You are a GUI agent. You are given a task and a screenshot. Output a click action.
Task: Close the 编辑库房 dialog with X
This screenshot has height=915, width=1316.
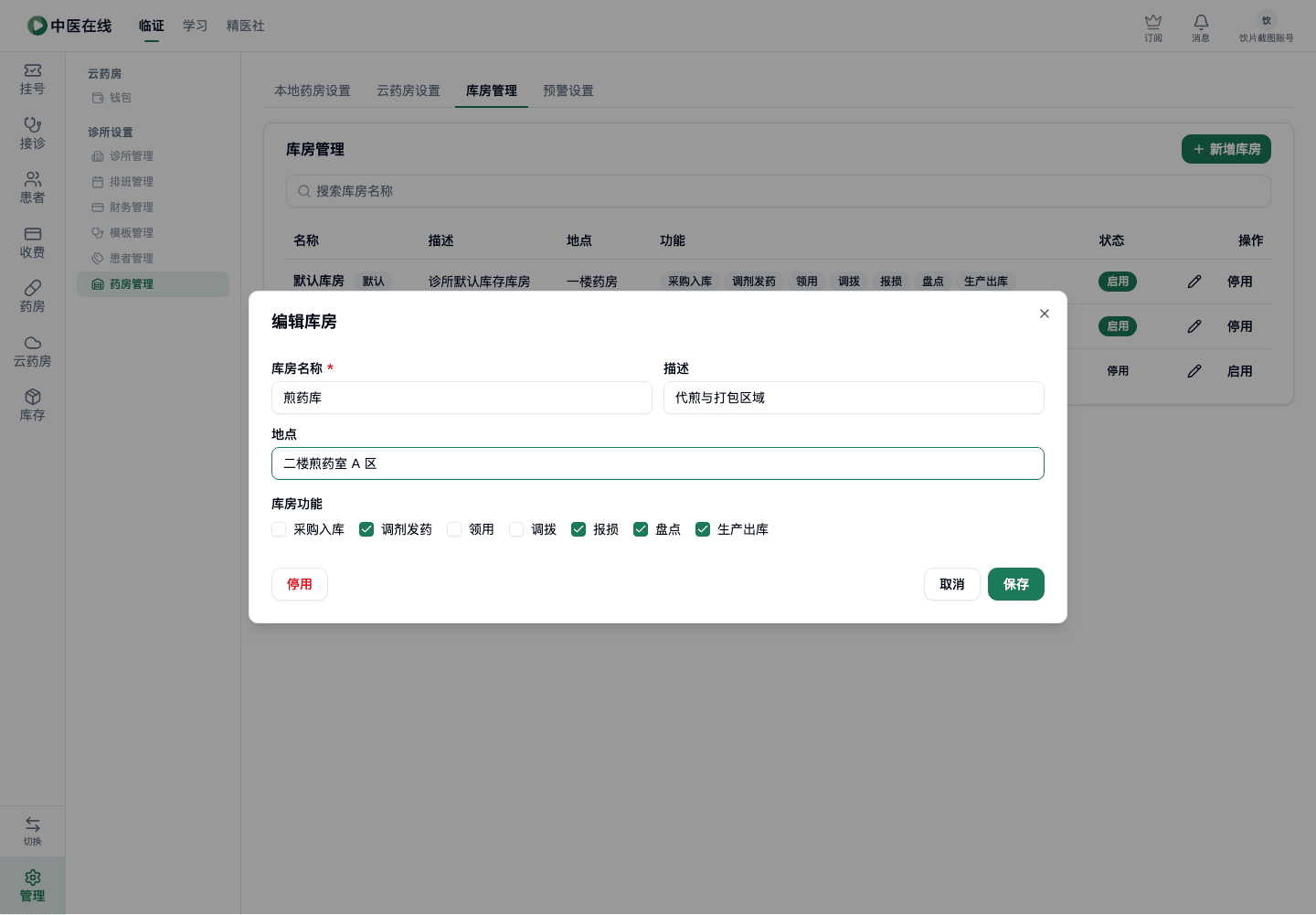pos(1045,314)
